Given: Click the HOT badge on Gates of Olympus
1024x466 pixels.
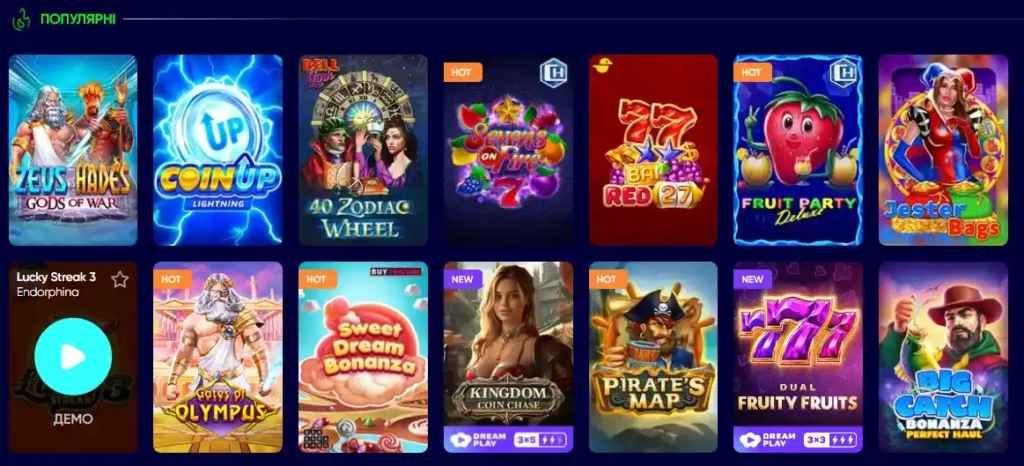Looking at the screenshot, I should coord(172,279).
